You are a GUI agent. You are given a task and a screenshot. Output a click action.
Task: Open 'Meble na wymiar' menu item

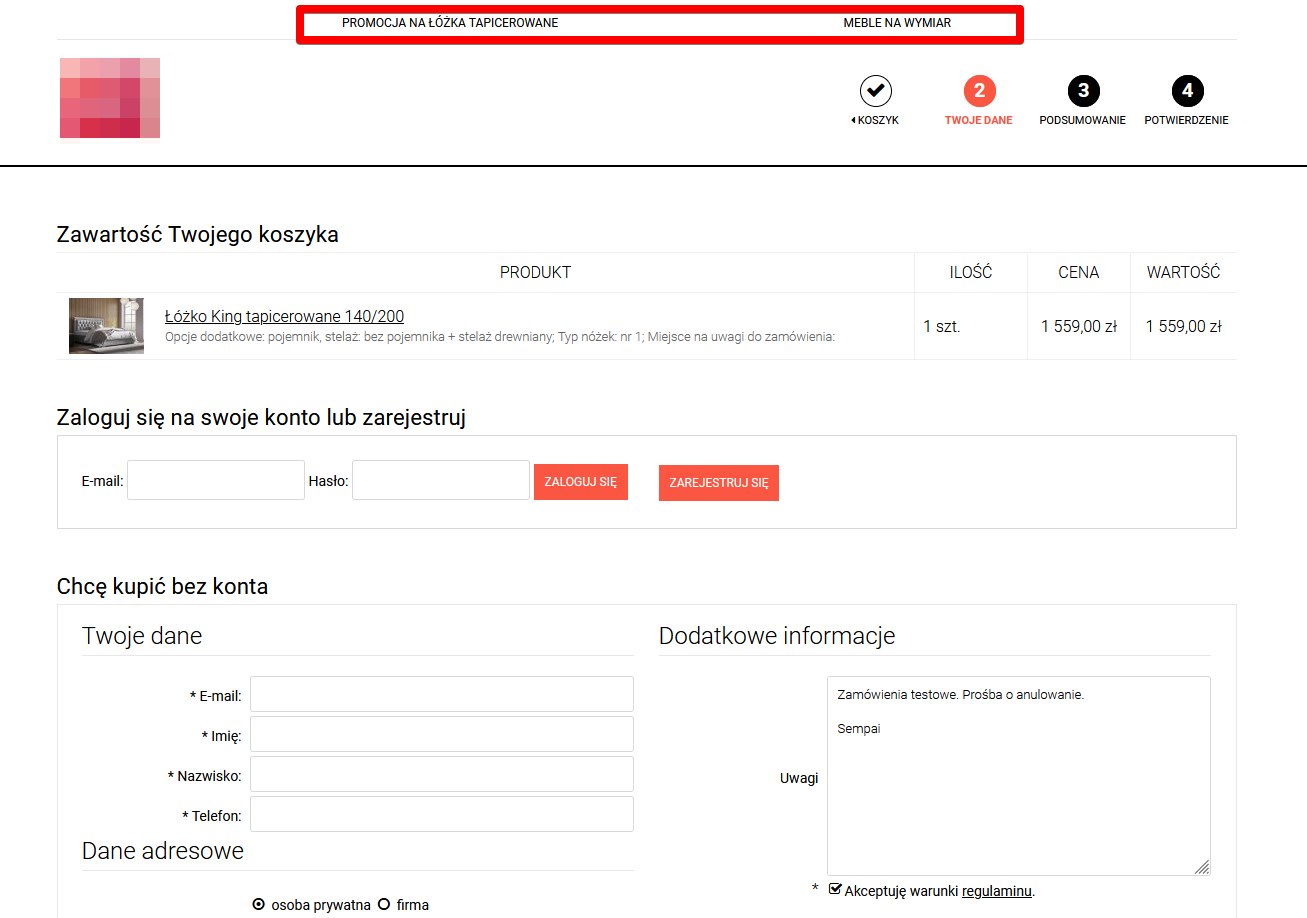(897, 23)
